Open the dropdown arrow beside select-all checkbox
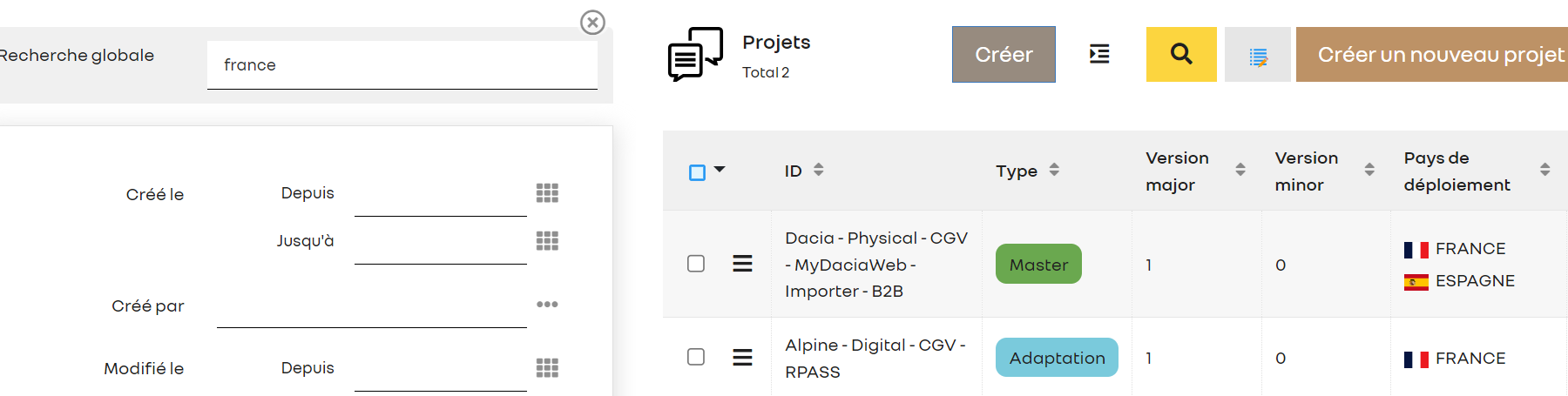 (720, 170)
